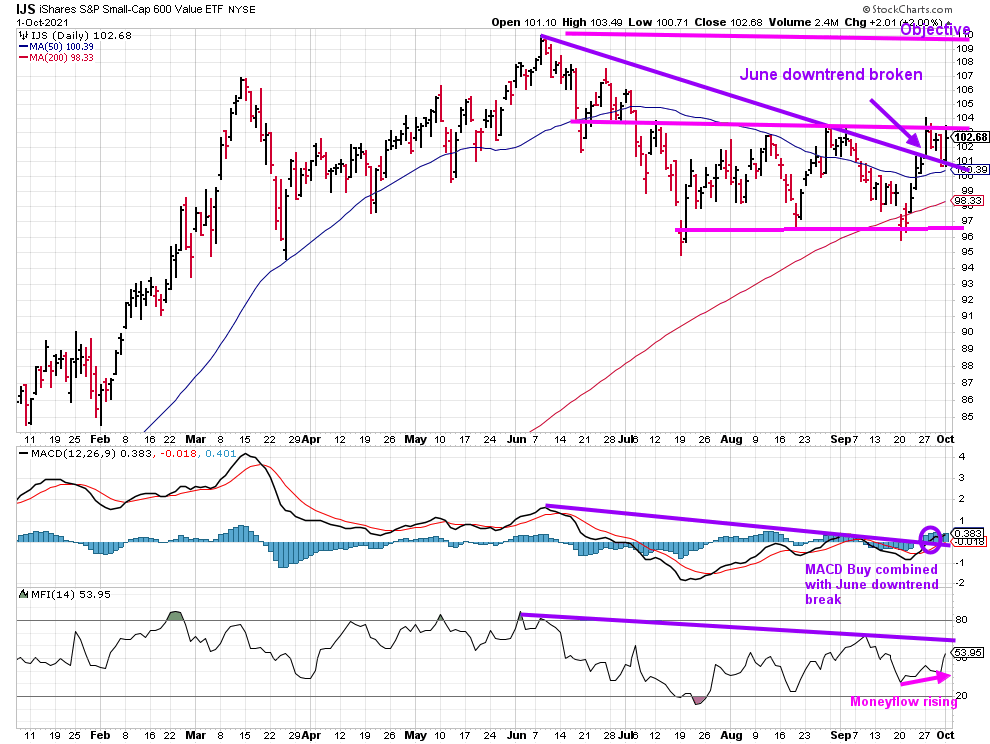Image resolution: width=990 pixels, height=744 pixels.
Task: Click the 'MFI(14) 53.95' indicator label
Action: pos(71,594)
